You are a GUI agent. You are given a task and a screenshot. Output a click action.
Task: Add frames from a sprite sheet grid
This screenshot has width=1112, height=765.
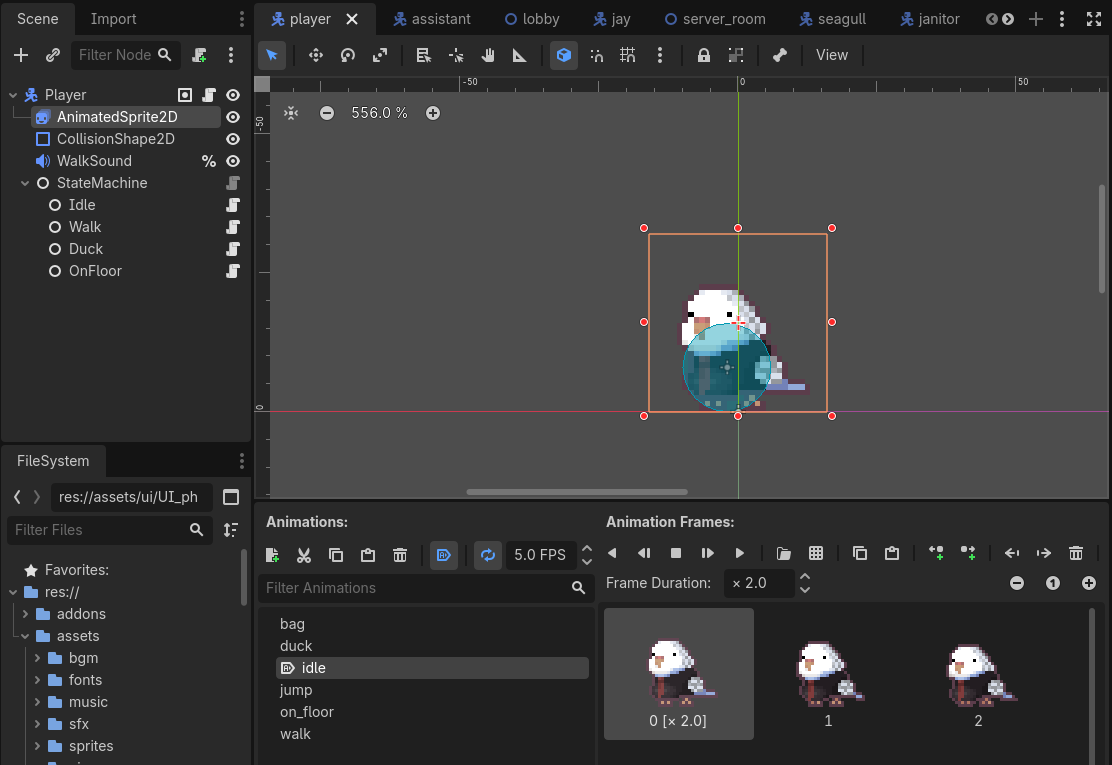coord(816,553)
